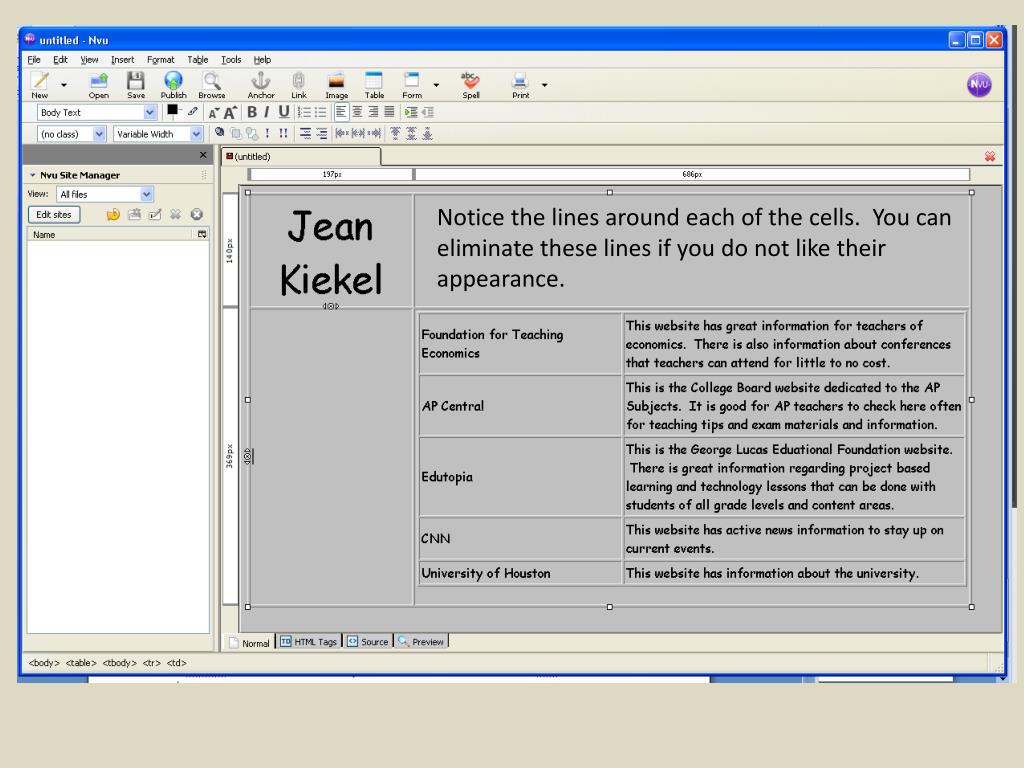Click the double exclamation strong emphasis icon
Viewport: 1024px width, 768px height.
pyautogui.click(x=283, y=134)
